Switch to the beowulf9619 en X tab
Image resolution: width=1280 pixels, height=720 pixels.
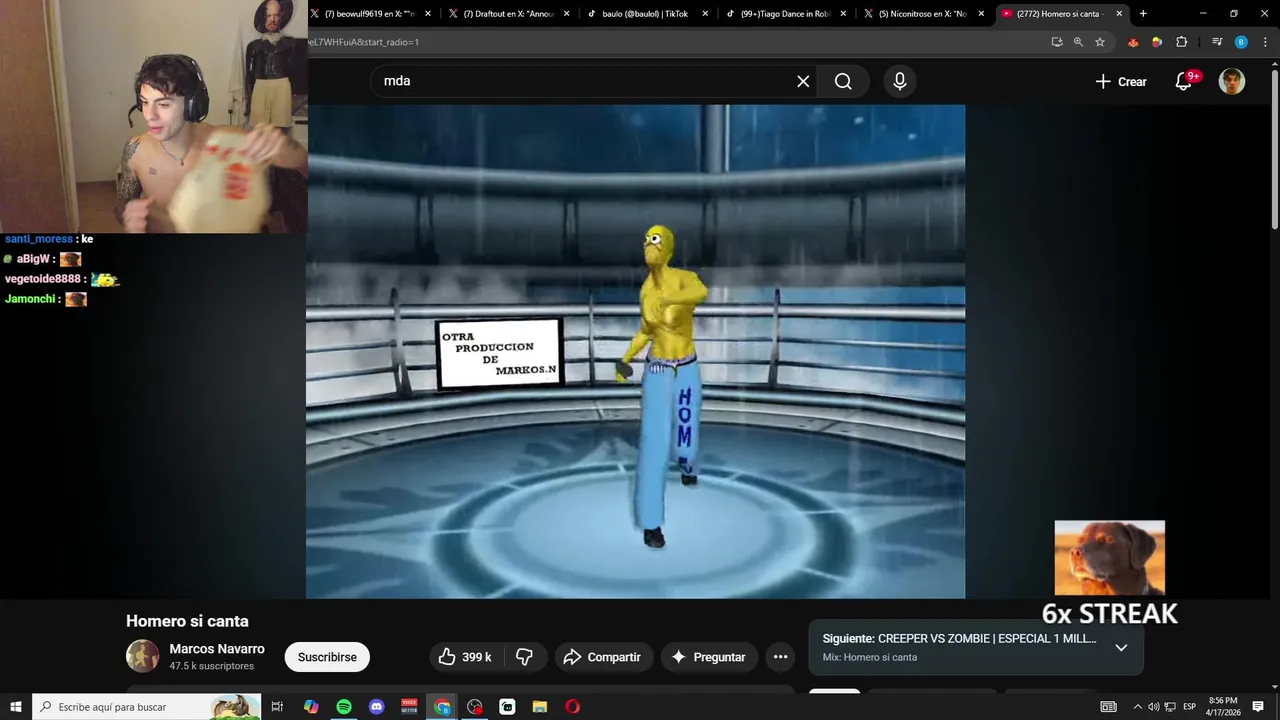pyautogui.click(x=371, y=14)
